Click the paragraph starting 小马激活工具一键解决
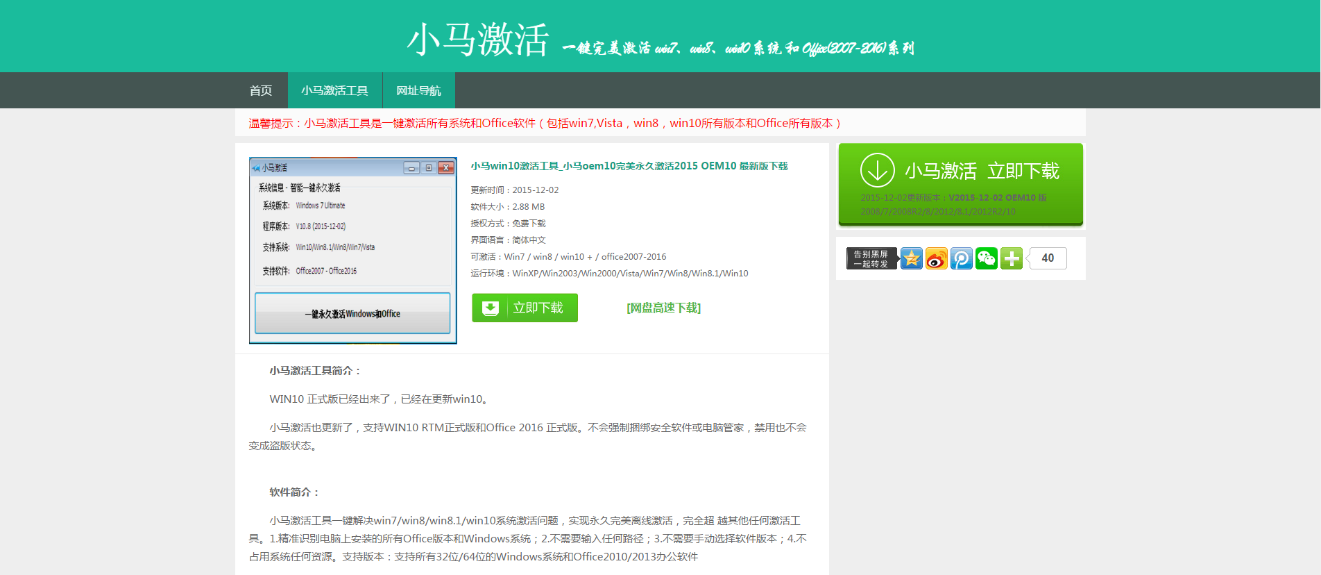The height and width of the screenshot is (575, 1321). pos(528,538)
